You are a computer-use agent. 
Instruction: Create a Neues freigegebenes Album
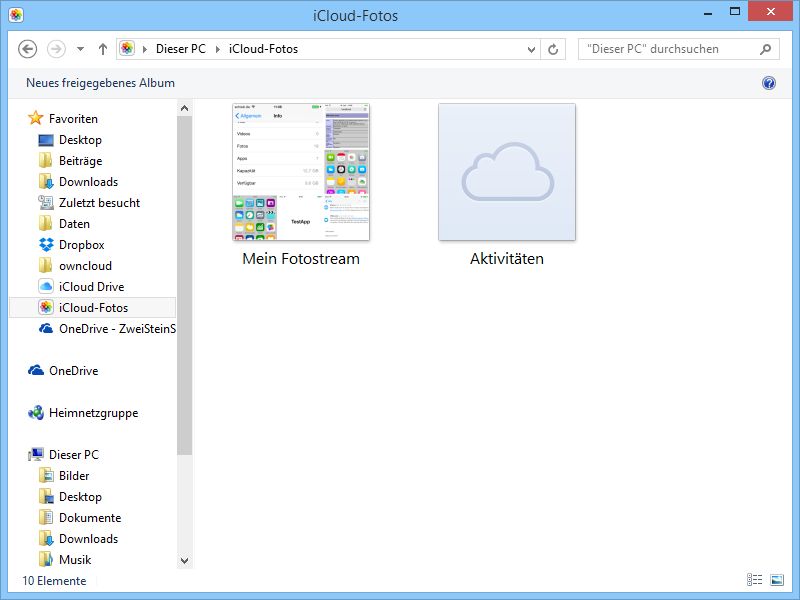click(101, 83)
